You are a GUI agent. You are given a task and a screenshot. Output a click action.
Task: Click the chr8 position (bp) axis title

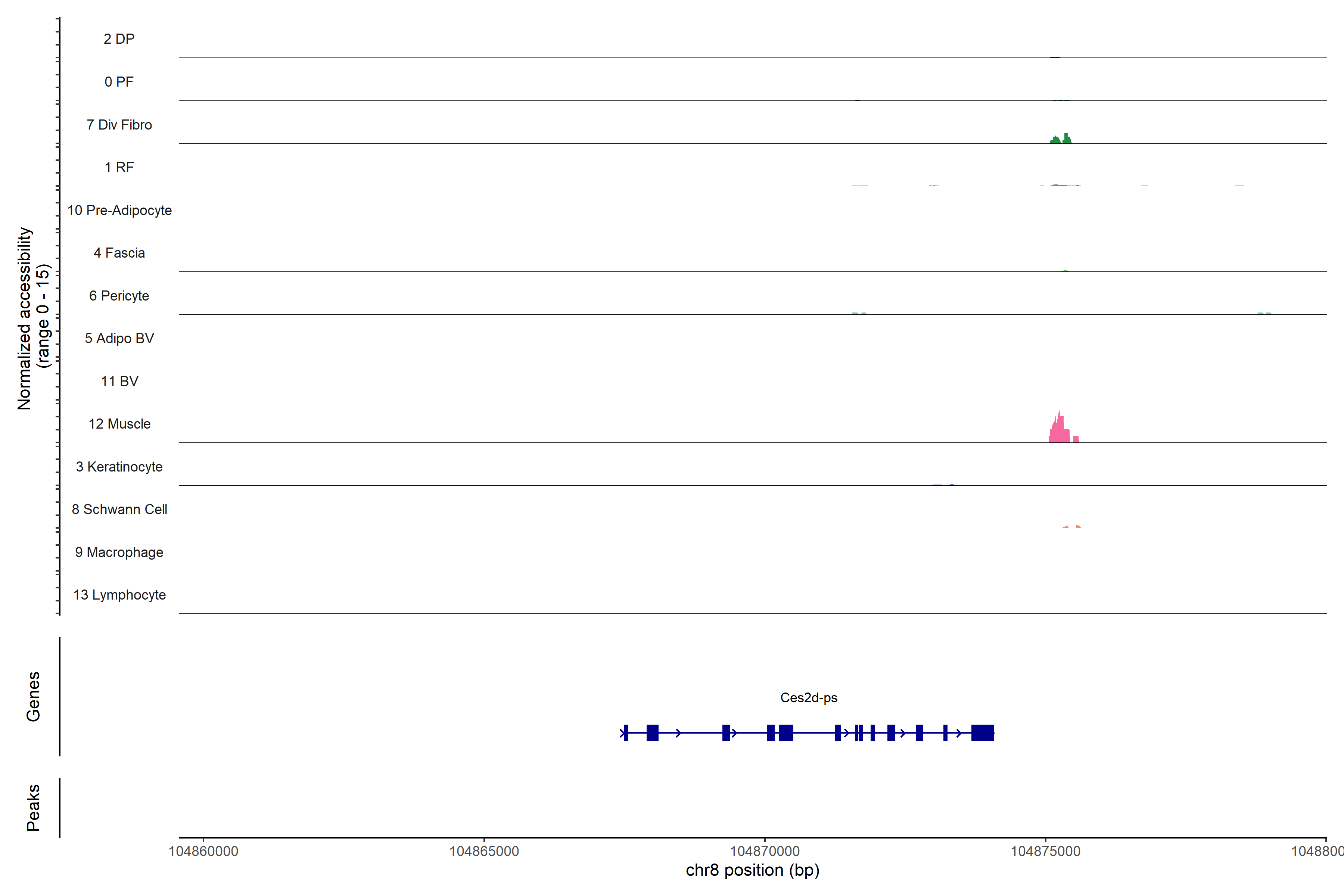pos(753,870)
